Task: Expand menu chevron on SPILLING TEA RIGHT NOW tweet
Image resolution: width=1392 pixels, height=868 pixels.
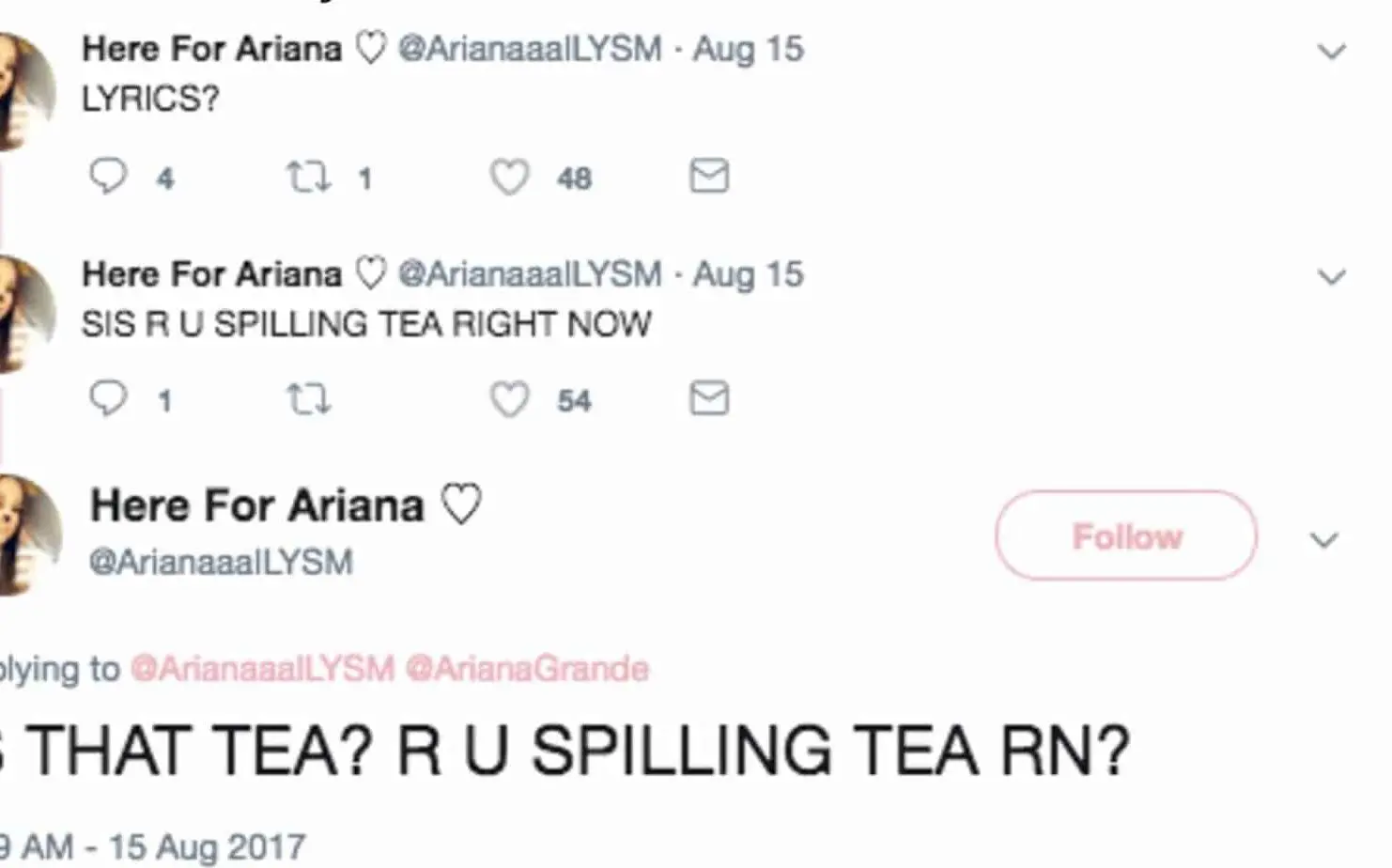Action: tap(1331, 276)
